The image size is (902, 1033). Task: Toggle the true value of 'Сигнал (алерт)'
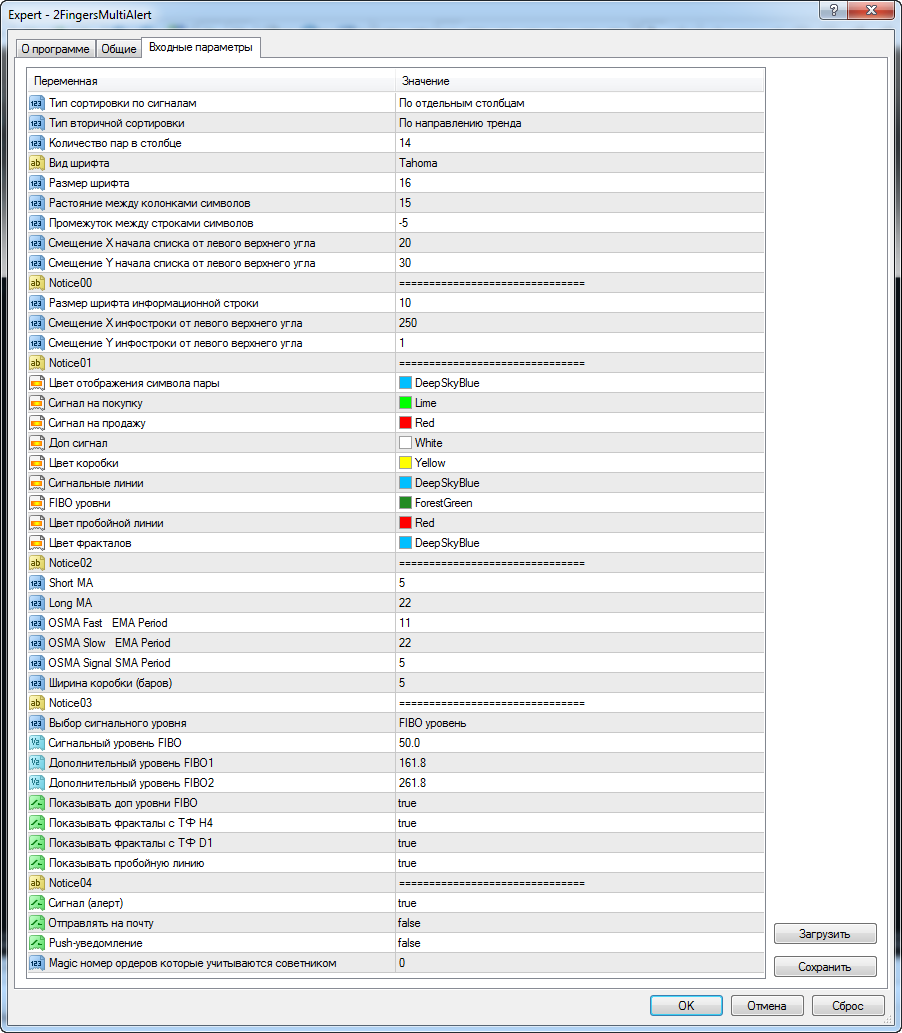(x=580, y=903)
